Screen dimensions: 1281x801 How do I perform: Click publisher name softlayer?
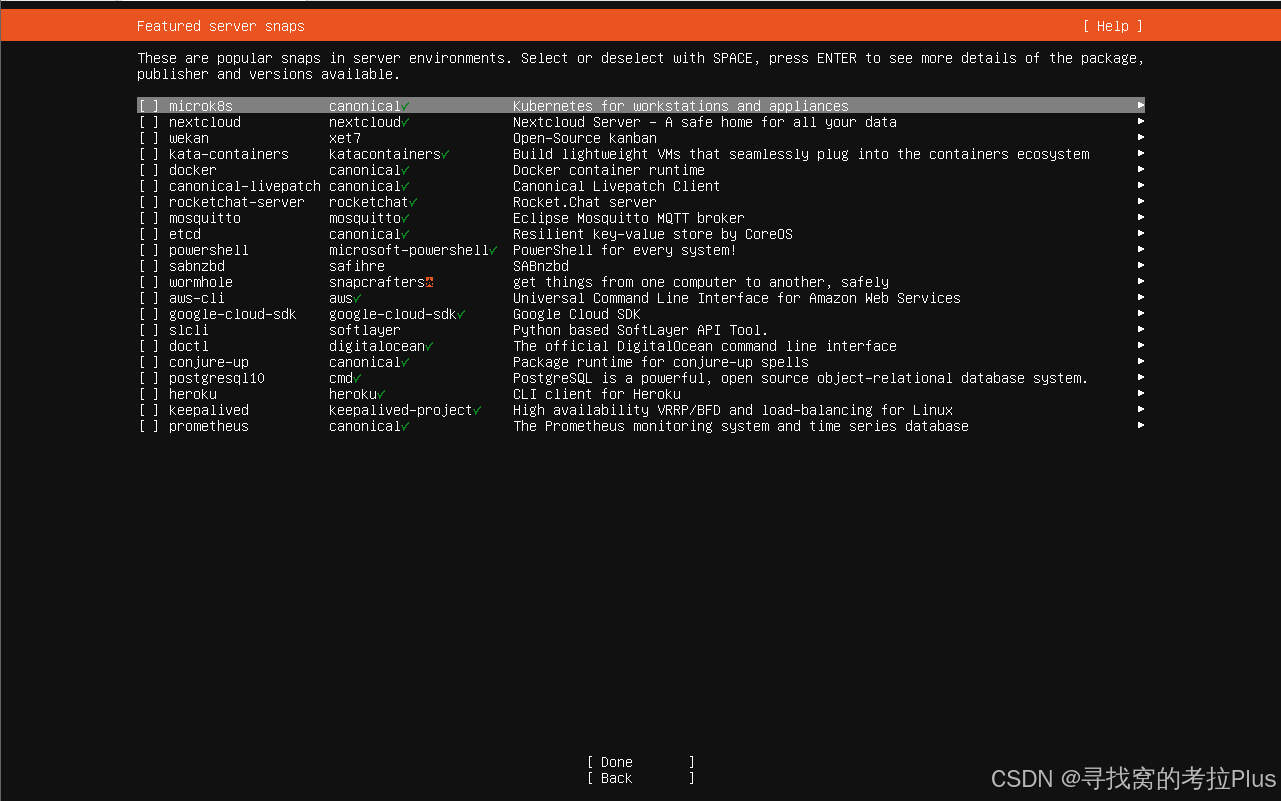click(365, 330)
